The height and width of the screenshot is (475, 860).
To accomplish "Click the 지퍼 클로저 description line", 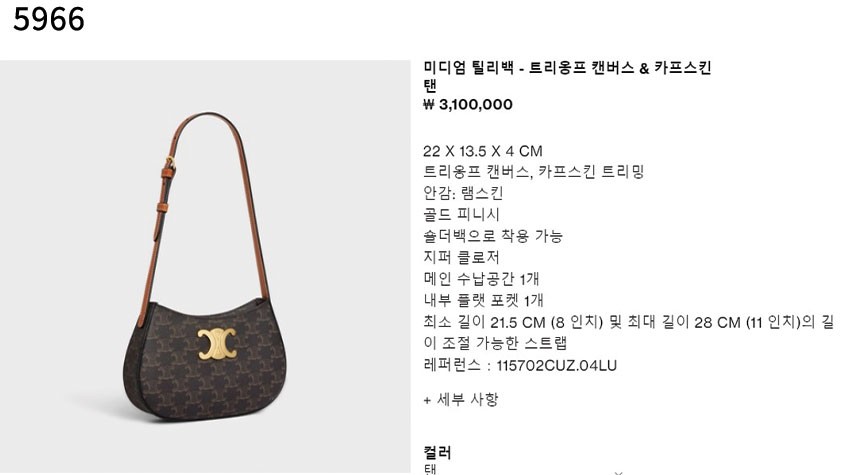I will [461, 257].
